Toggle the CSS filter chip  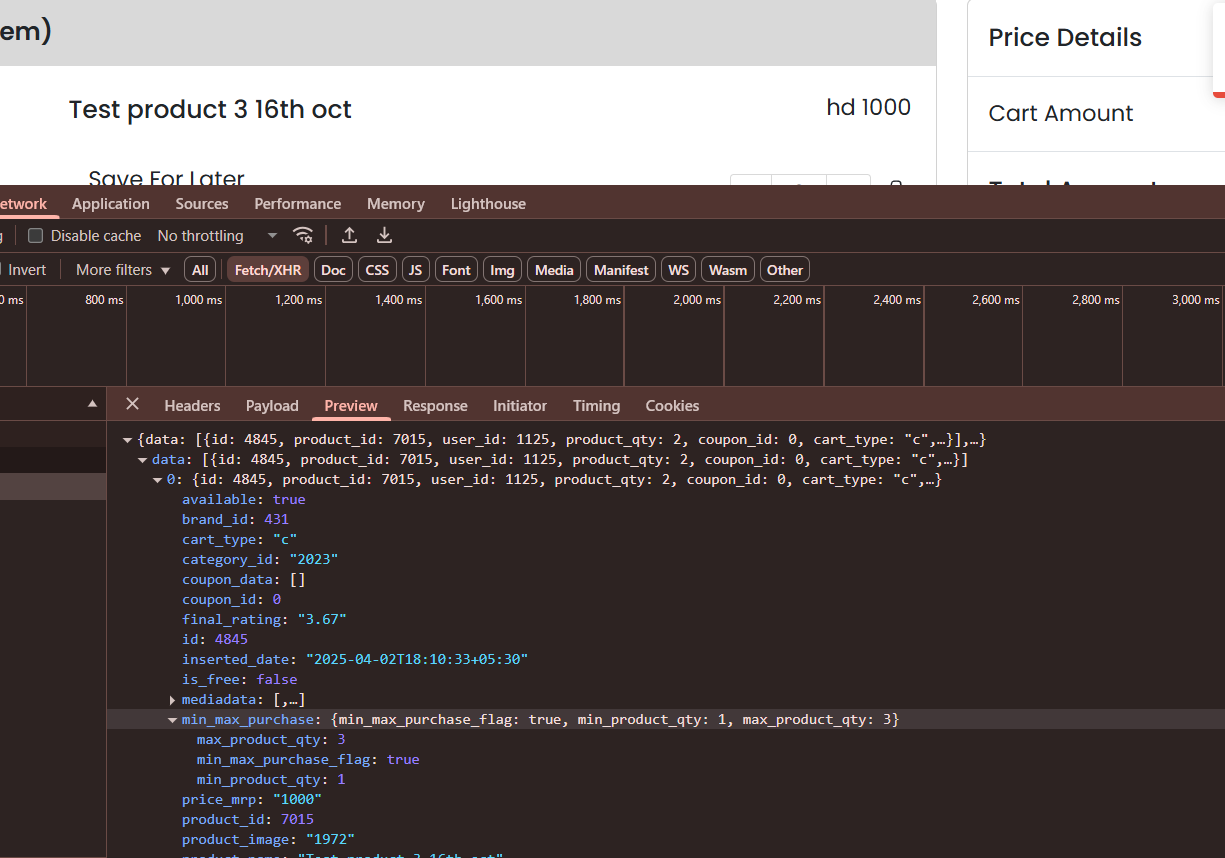click(377, 270)
